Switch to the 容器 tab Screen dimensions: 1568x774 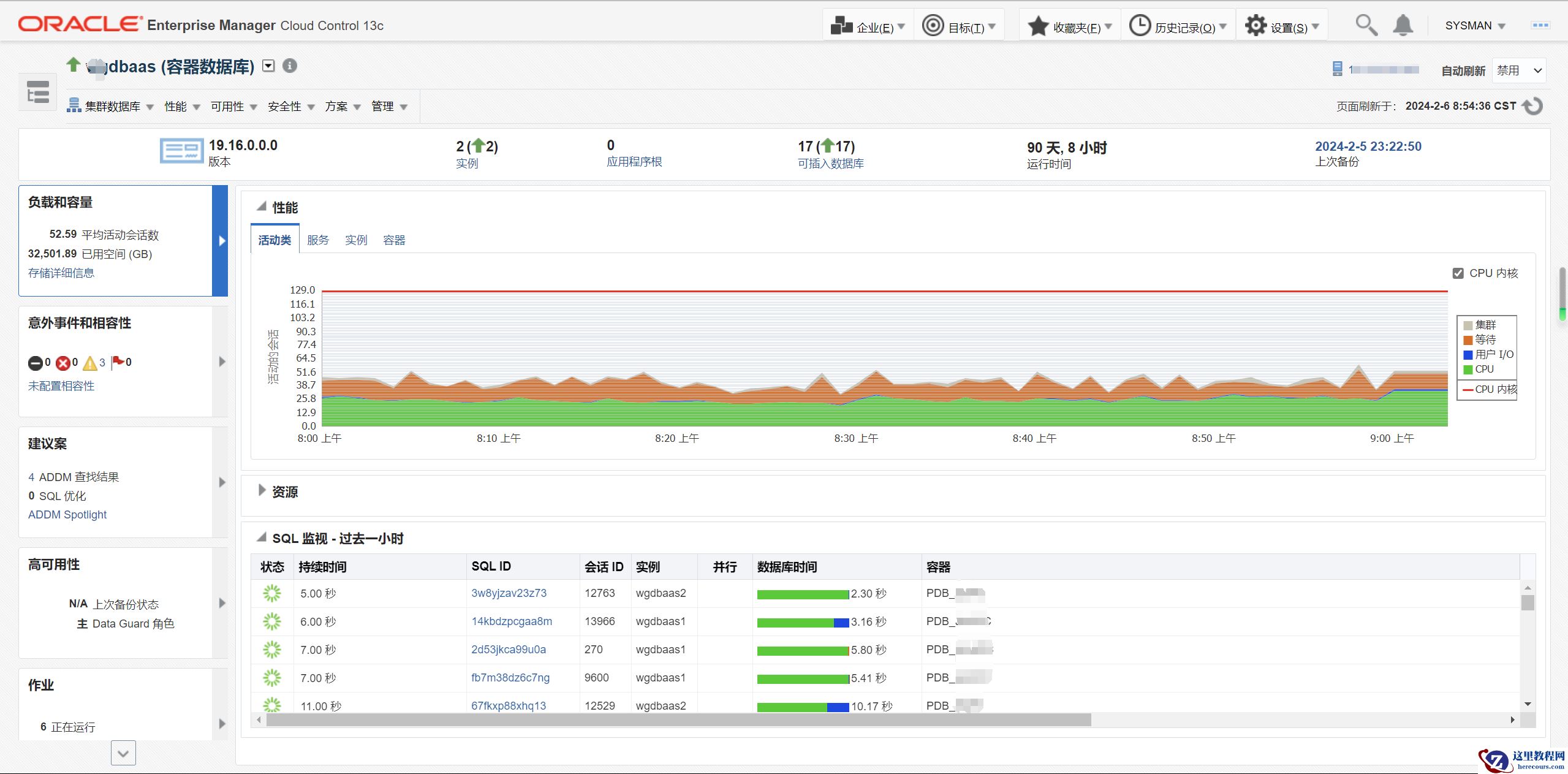[x=394, y=240]
